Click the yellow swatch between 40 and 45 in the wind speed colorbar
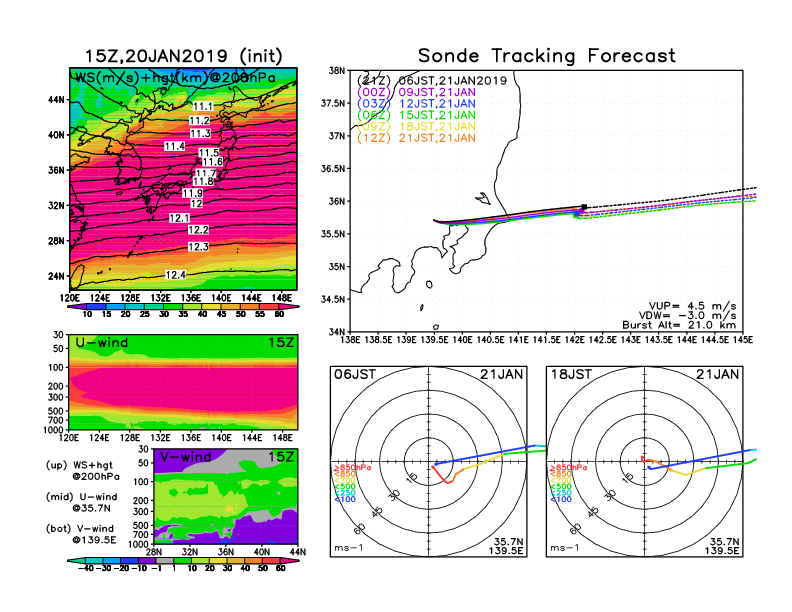 tap(211, 307)
